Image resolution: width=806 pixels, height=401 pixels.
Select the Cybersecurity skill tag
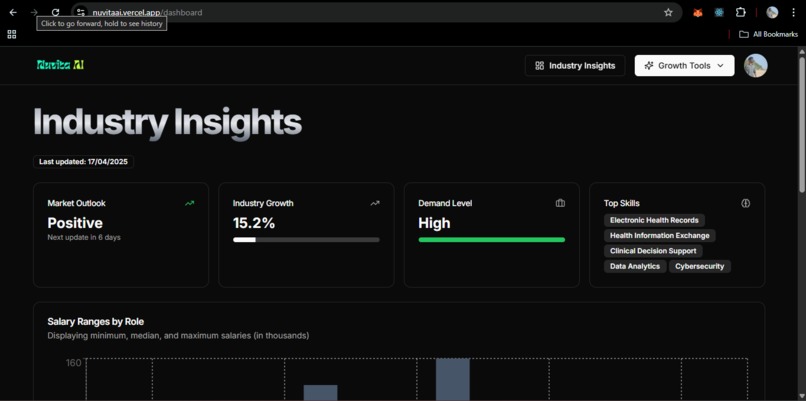point(700,266)
